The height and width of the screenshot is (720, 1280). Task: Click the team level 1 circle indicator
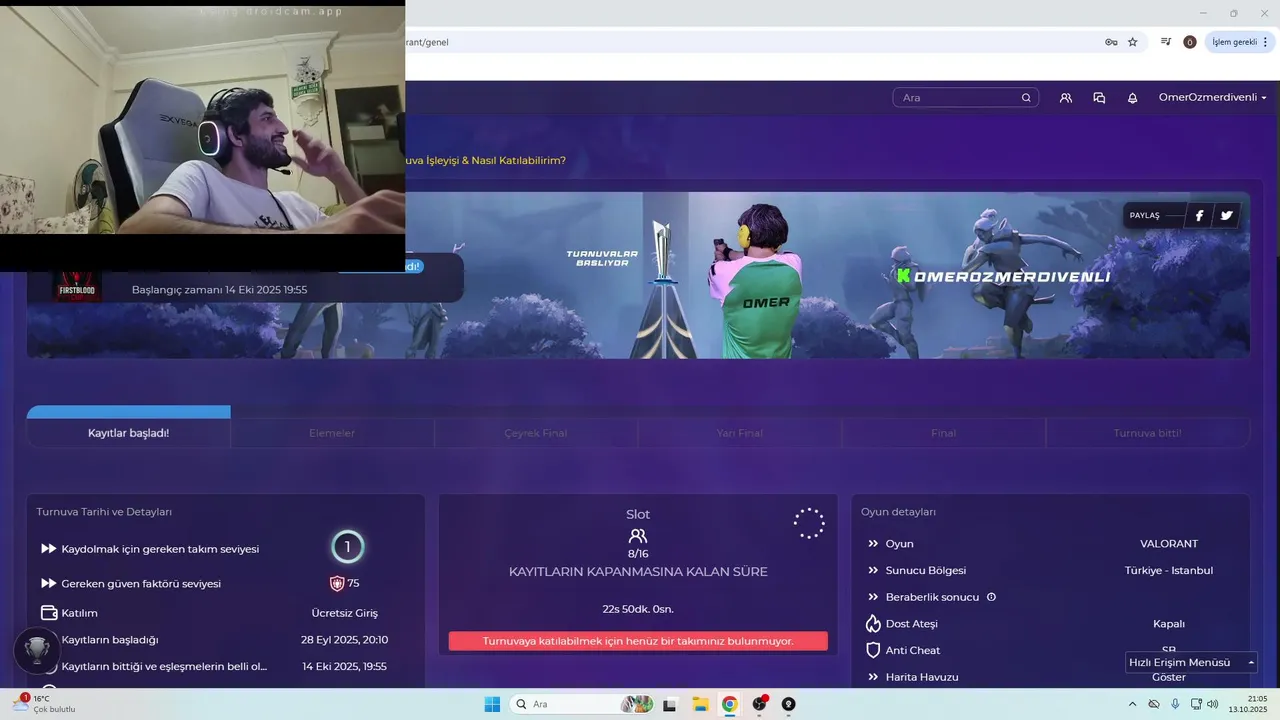point(347,547)
